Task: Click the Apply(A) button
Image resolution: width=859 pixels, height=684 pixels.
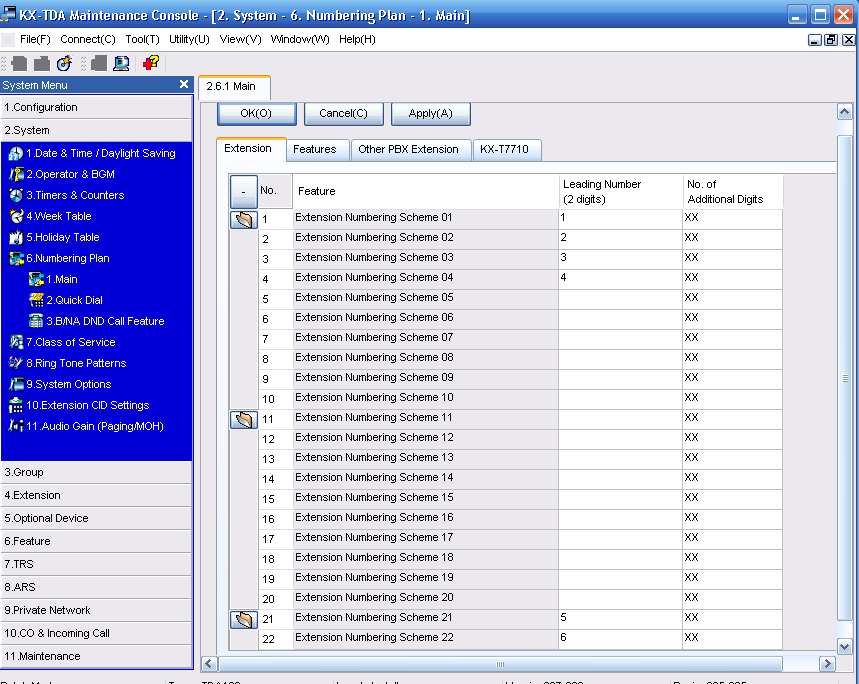Action: coord(431,114)
